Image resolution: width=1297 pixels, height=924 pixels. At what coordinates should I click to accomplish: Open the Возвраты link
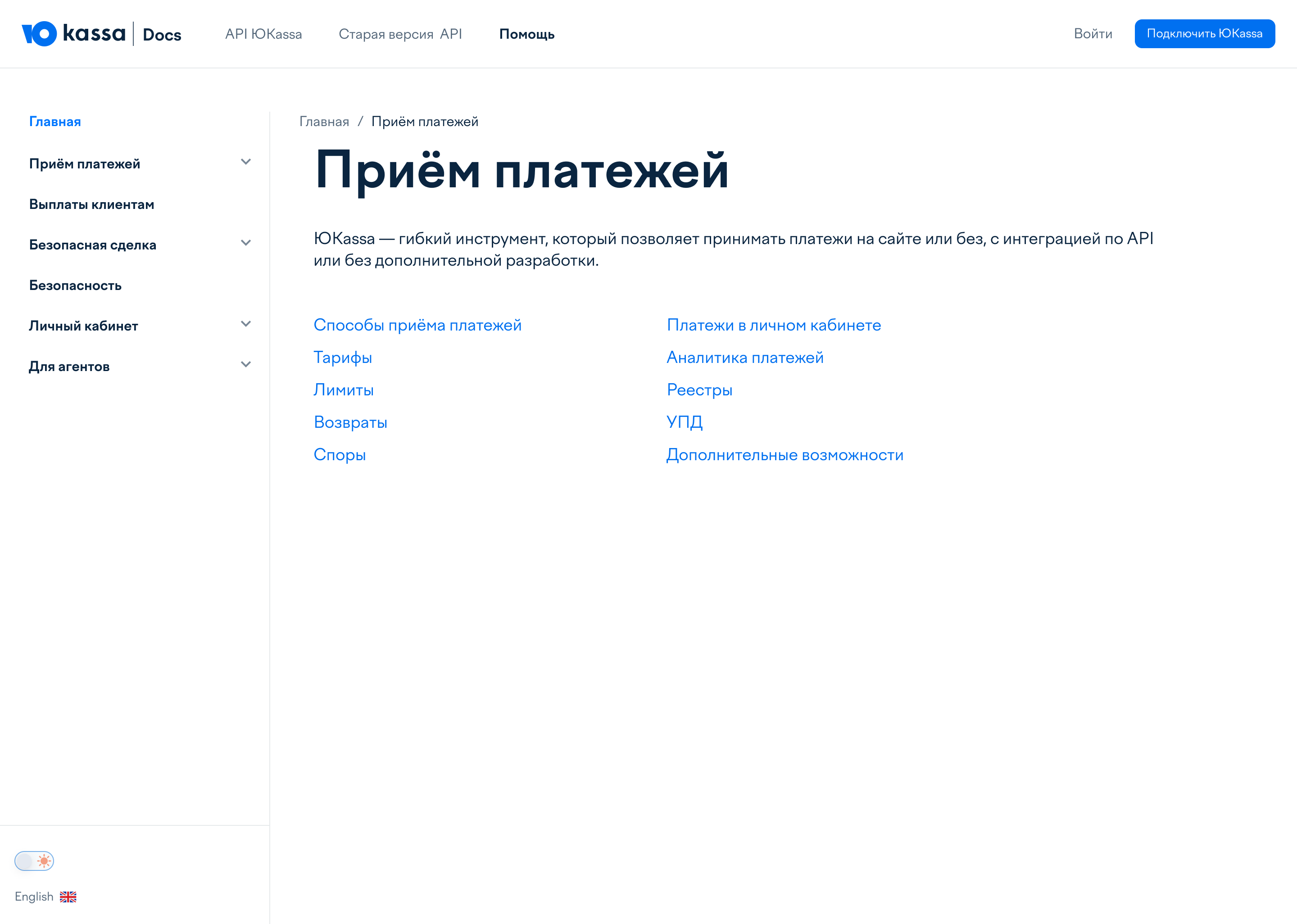(x=350, y=422)
